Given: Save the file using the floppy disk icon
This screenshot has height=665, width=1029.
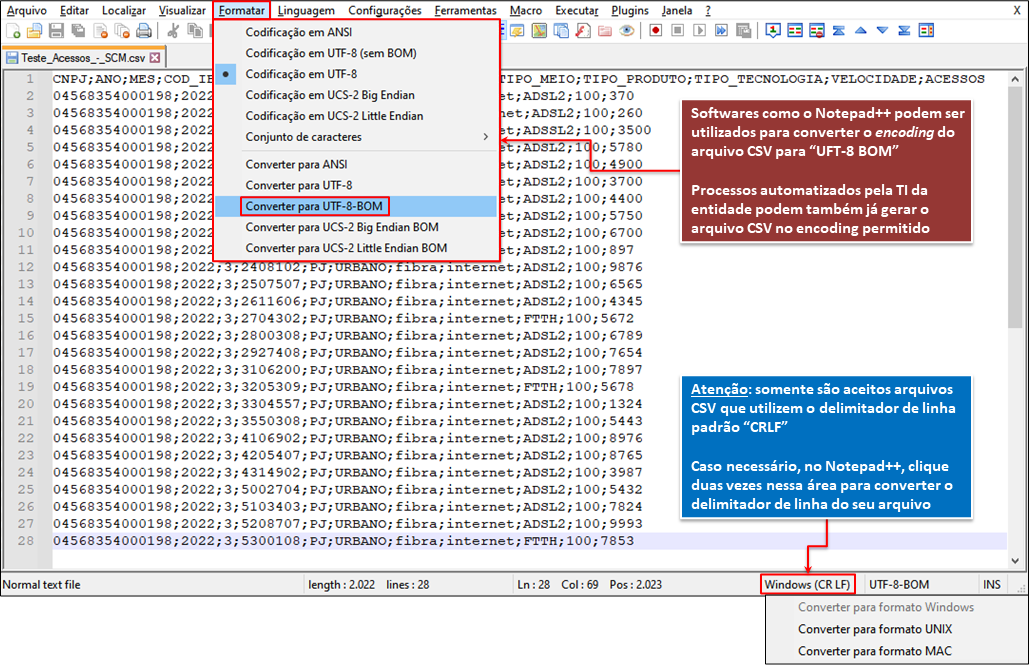Looking at the screenshot, I should click(x=55, y=31).
